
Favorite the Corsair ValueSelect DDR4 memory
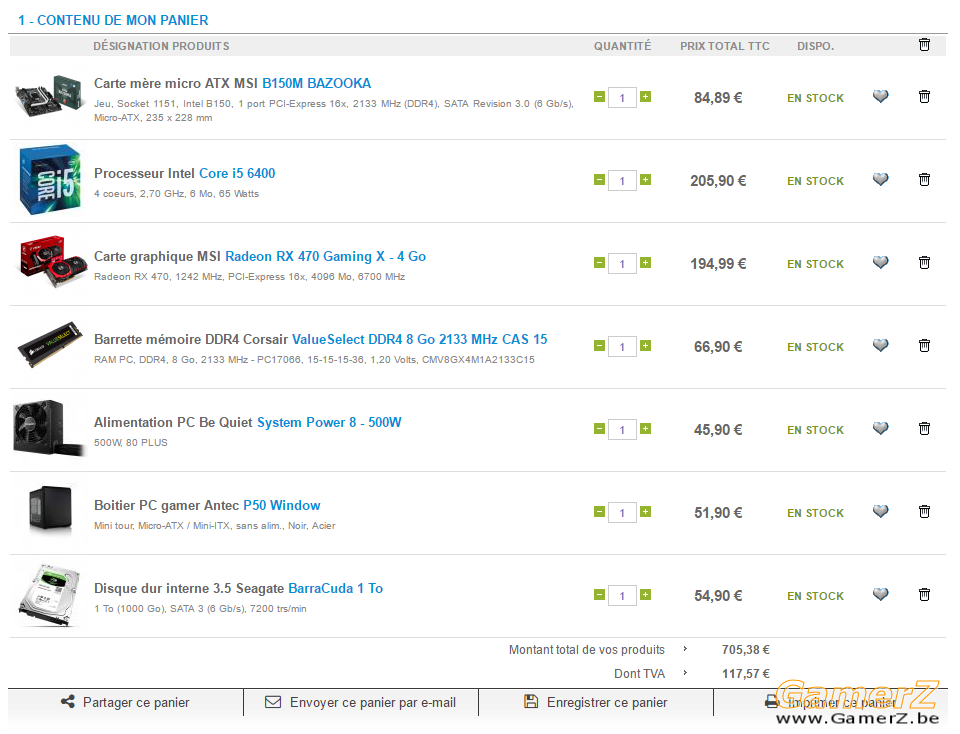pos(880,346)
